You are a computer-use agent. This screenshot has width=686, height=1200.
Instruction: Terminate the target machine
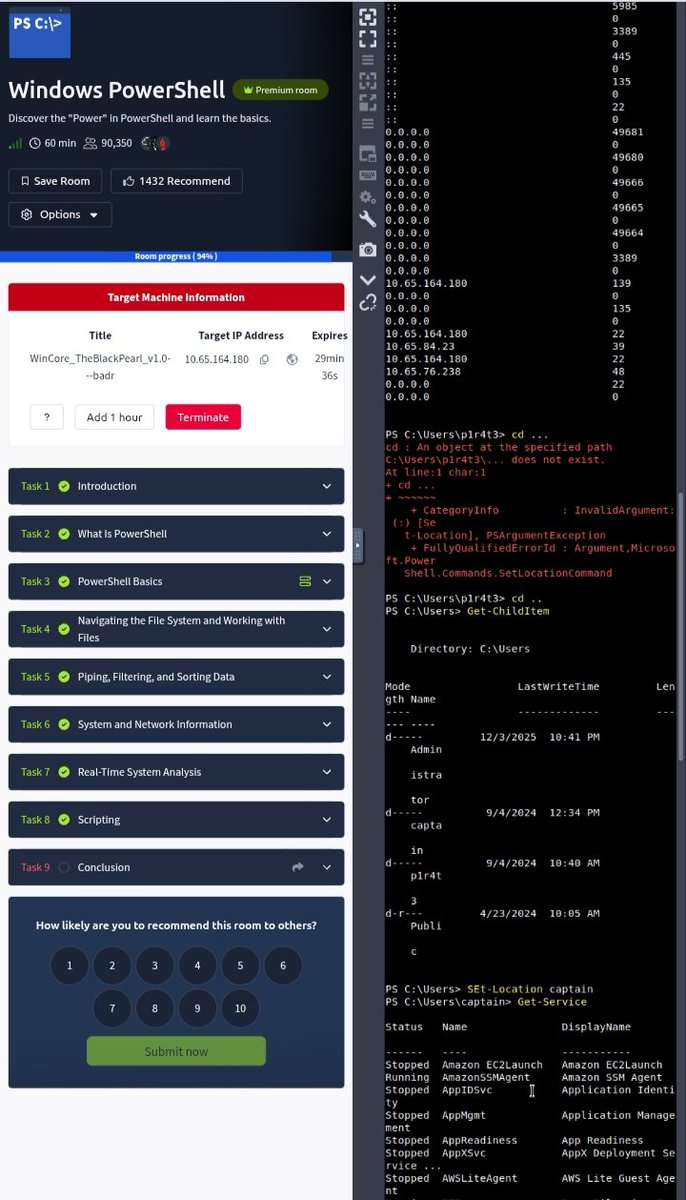[203, 417]
